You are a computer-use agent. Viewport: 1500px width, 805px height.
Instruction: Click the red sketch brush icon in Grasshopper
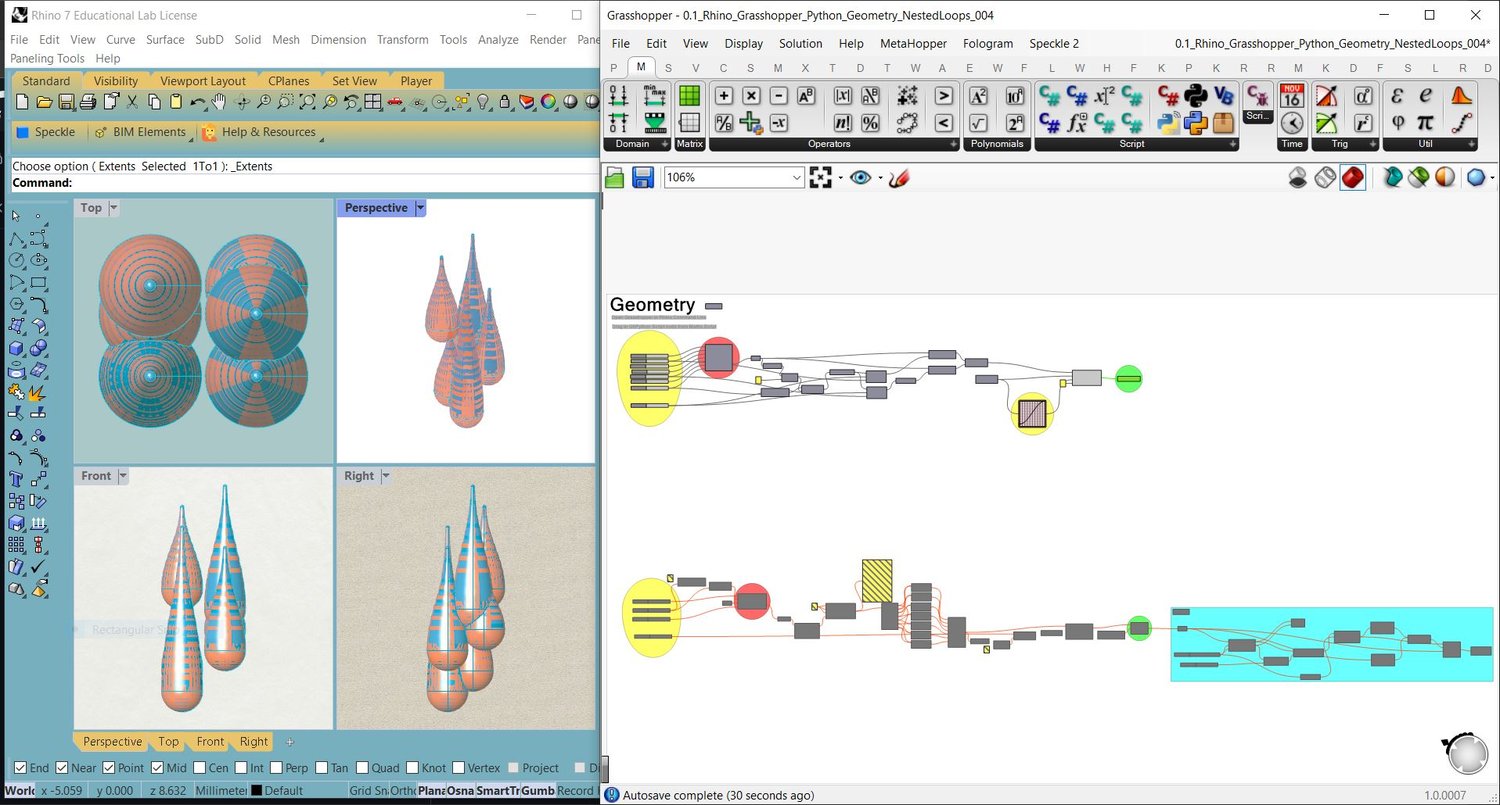tap(898, 177)
